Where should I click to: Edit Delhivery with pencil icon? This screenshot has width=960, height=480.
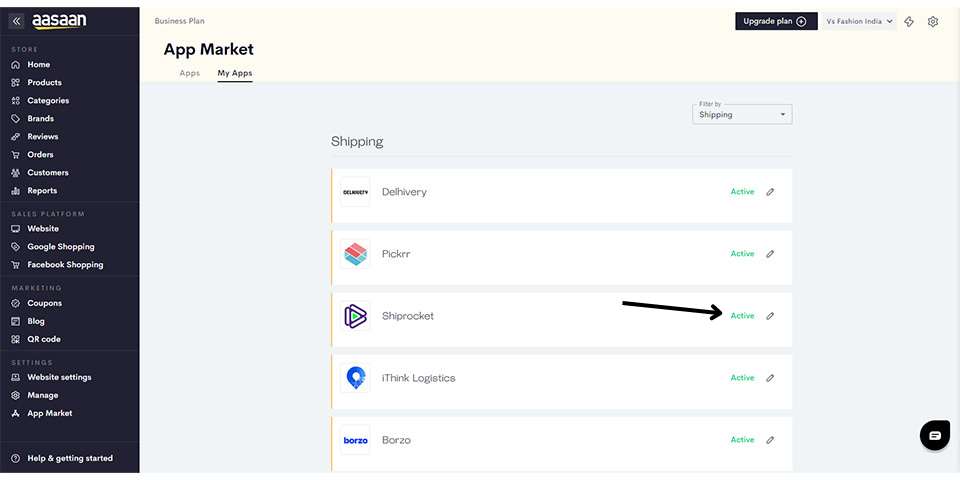tap(770, 192)
